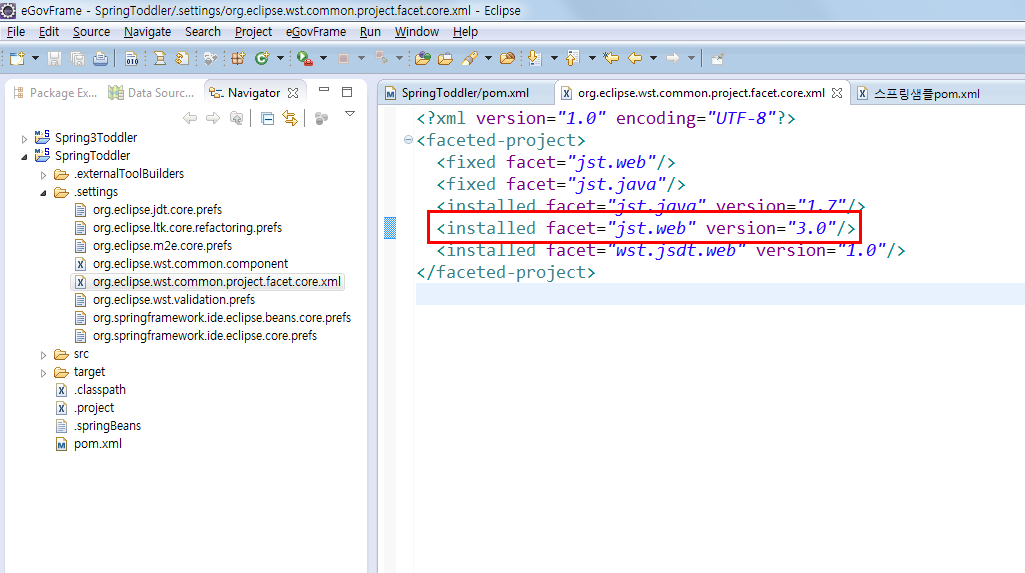1025x573 pixels.
Task: Click the Search flashlight toolbar icon
Action: [469, 58]
